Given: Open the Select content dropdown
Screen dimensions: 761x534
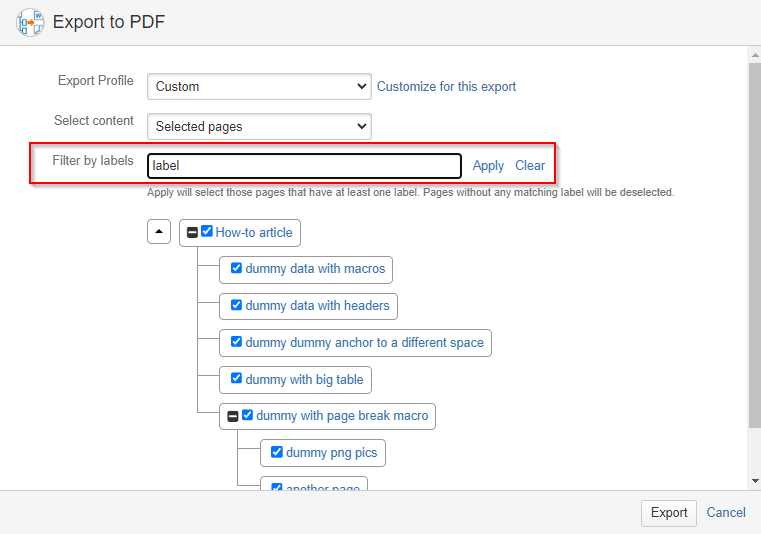Looking at the screenshot, I should tap(259, 126).
